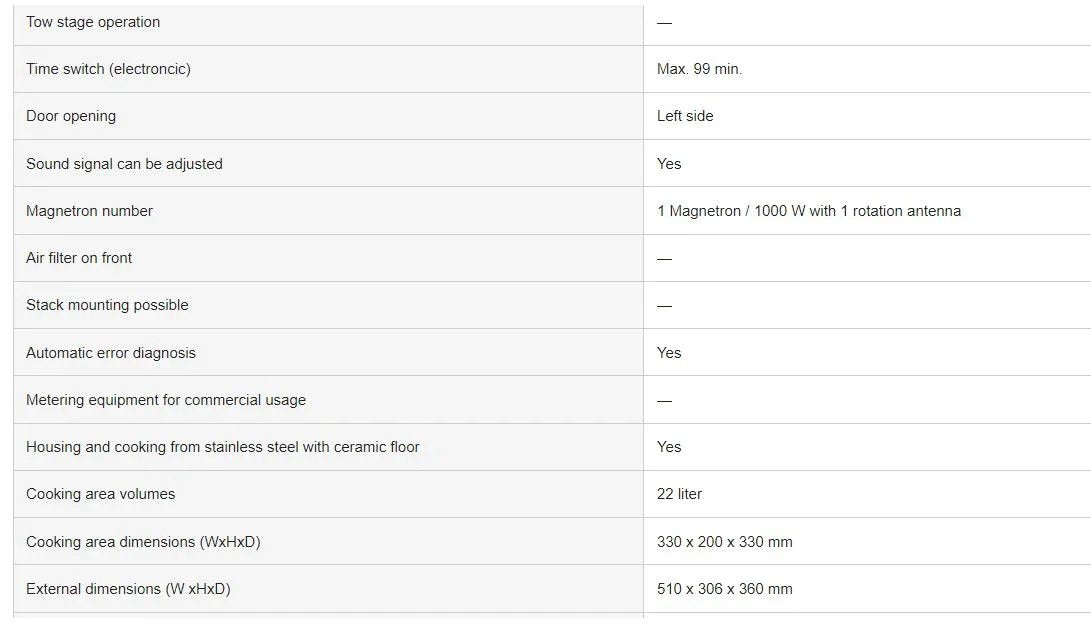Click the 'Max. 99 min.' value
Image resolution: width=1091 pixels, height=626 pixels.
pyautogui.click(x=699, y=69)
